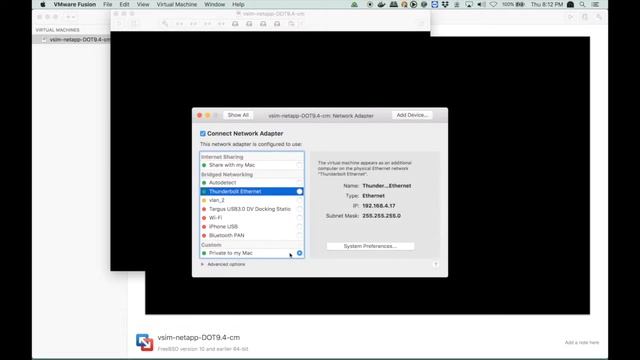
Task: Open the Virtual Machine menu
Action: pos(177,4)
